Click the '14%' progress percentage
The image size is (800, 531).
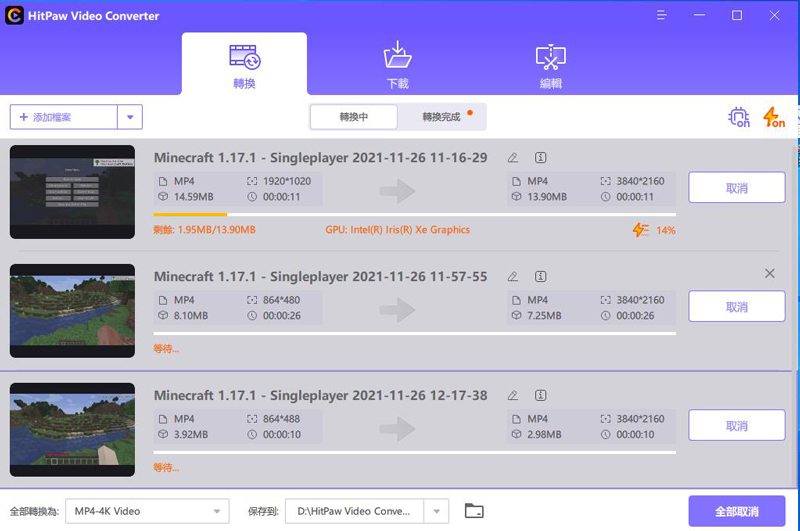666,231
